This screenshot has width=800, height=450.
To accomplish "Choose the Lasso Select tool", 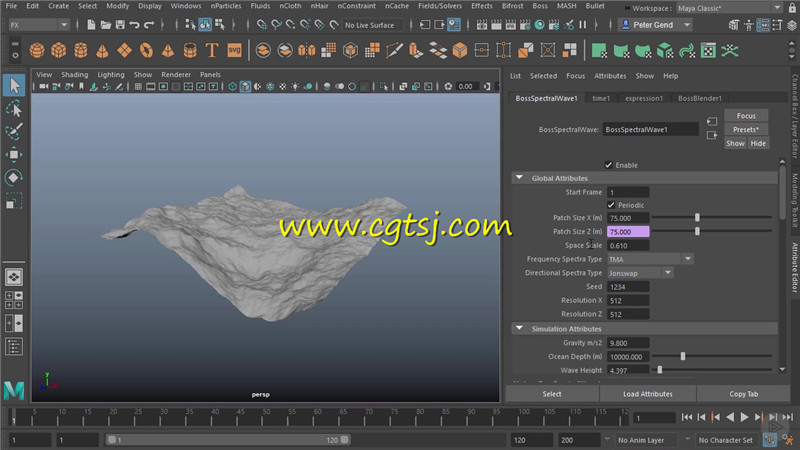I will pyautogui.click(x=14, y=109).
